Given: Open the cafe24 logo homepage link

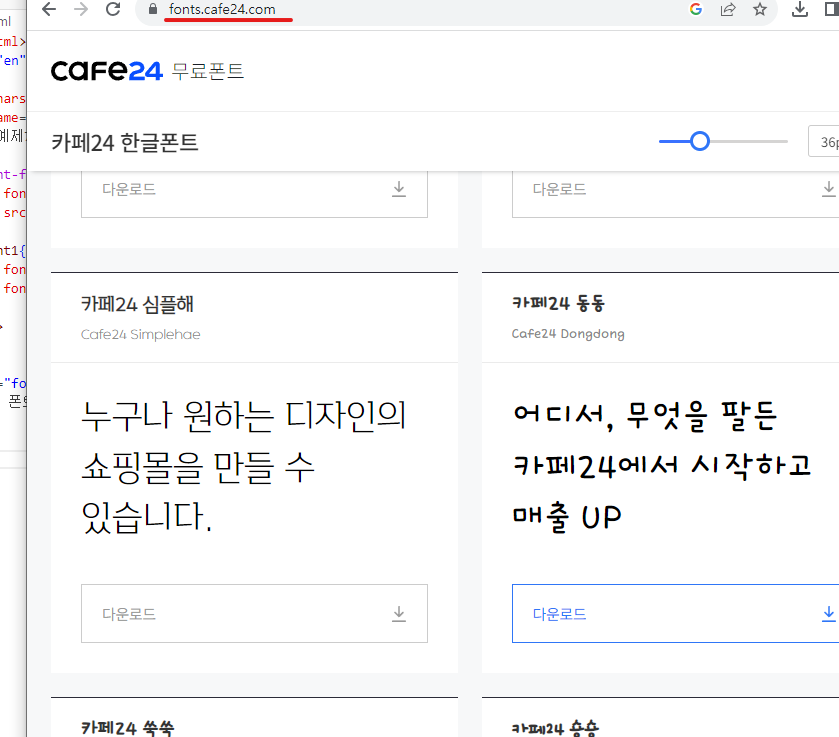Looking at the screenshot, I should click(106, 71).
